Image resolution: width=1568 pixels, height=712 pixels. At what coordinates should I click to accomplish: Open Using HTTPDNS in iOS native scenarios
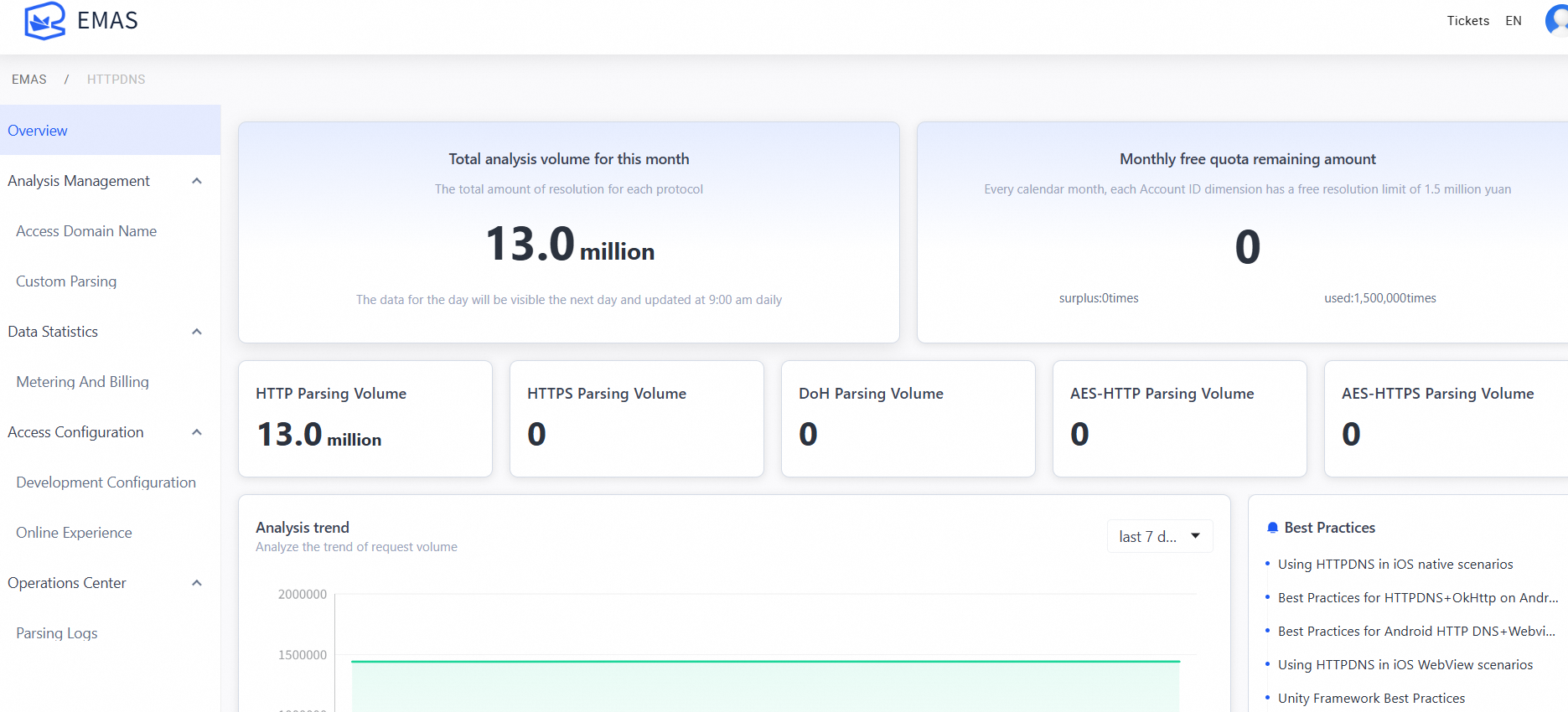click(1395, 565)
